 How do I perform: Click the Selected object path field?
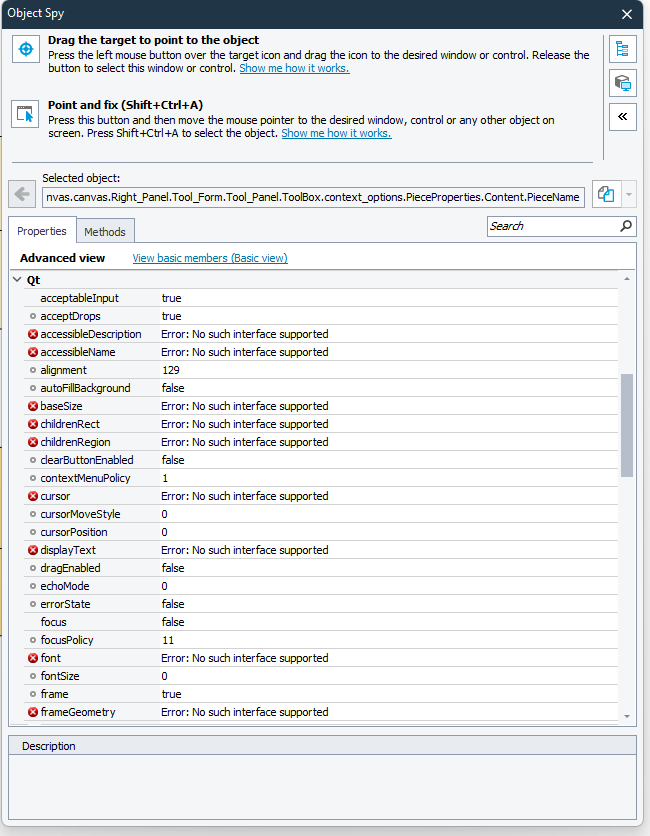pyautogui.click(x=313, y=197)
